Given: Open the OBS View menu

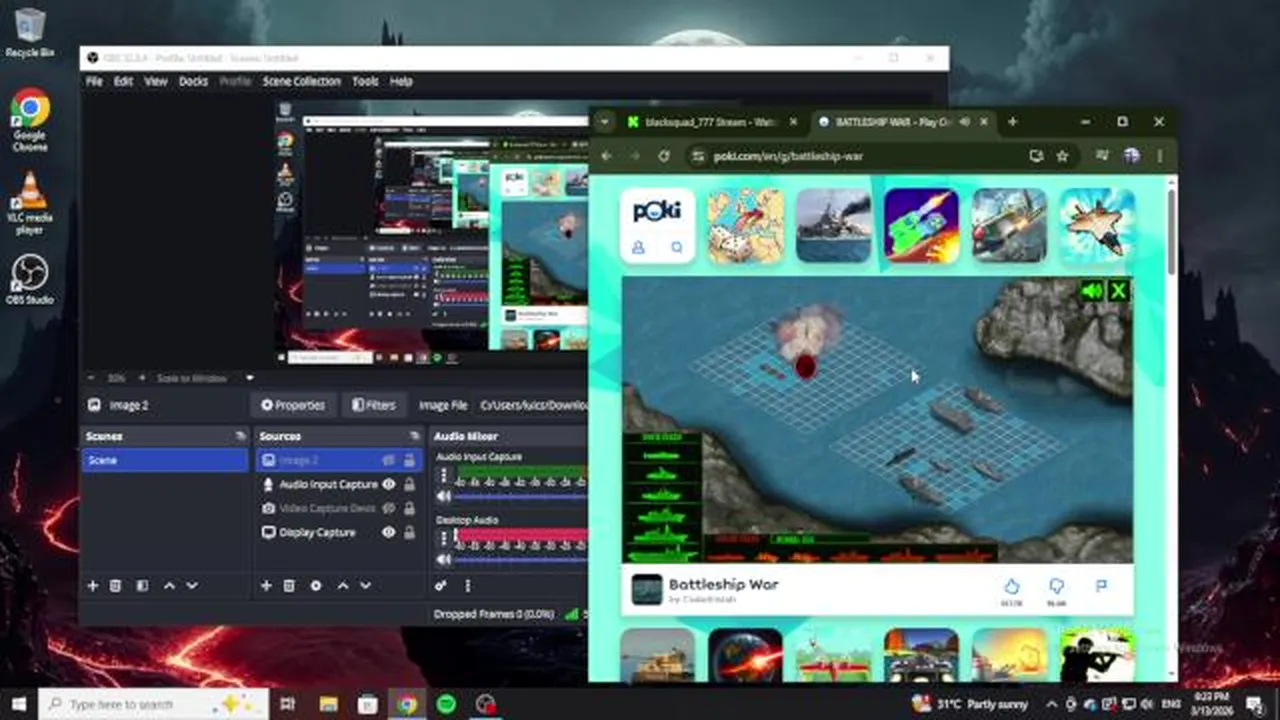Looking at the screenshot, I should (156, 81).
